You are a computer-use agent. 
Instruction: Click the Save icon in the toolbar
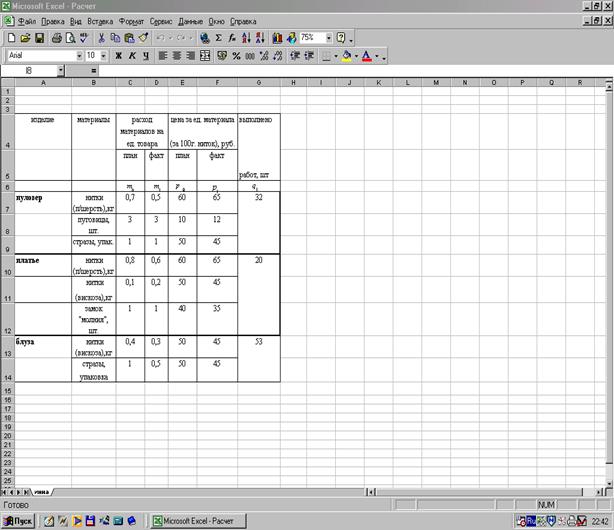click(x=39, y=38)
